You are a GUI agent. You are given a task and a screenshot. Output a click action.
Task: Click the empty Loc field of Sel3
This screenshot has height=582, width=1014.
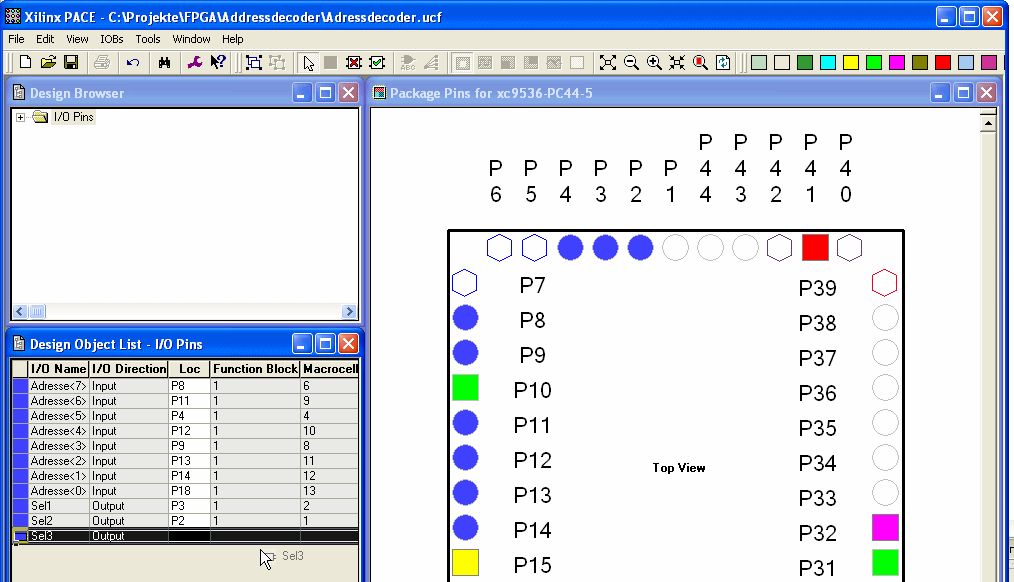coord(189,535)
